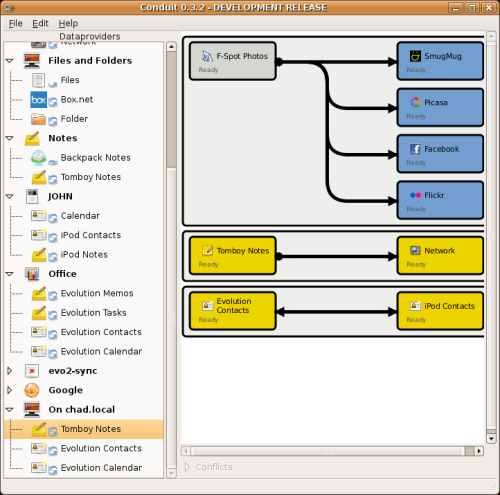
Task: Click the Google category globe icon
Action: (x=32, y=390)
